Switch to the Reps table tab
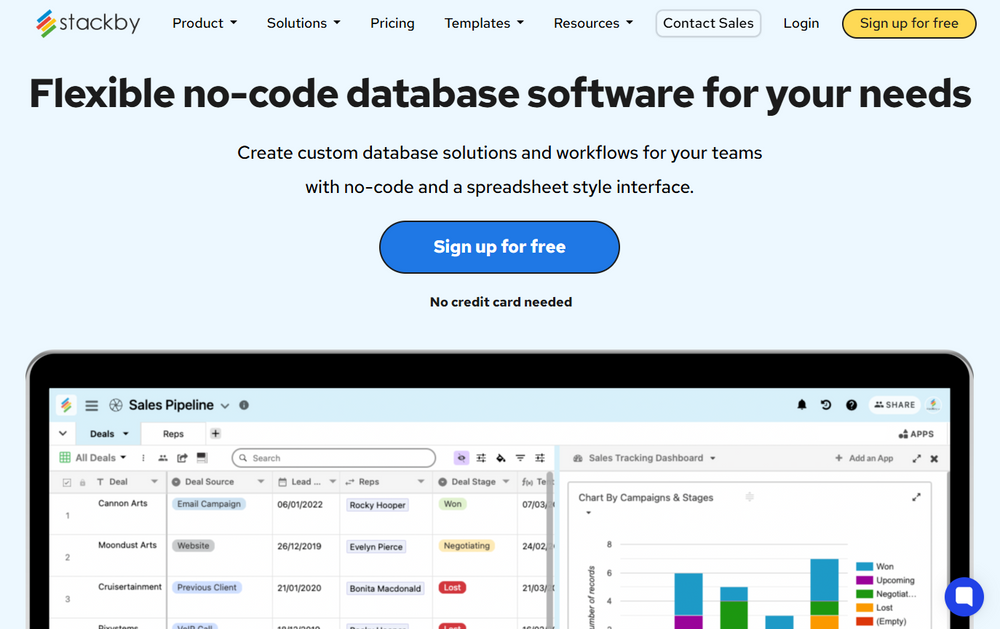This screenshot has width=1000, height=629. pyautogui.click(x=172, y=433)
